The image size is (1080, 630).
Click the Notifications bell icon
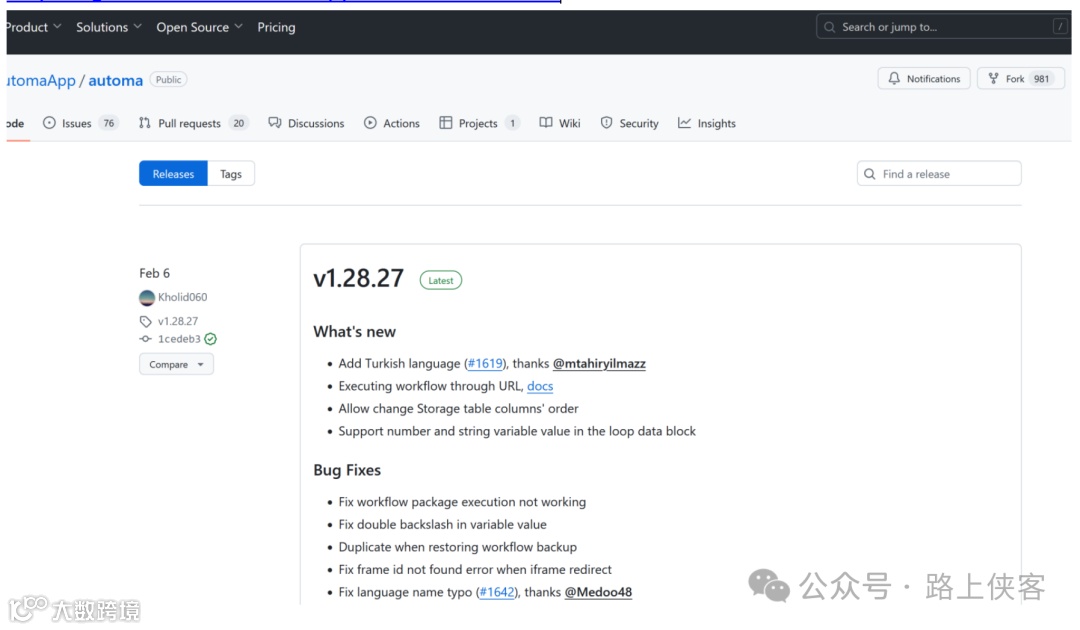click(894, 78)
